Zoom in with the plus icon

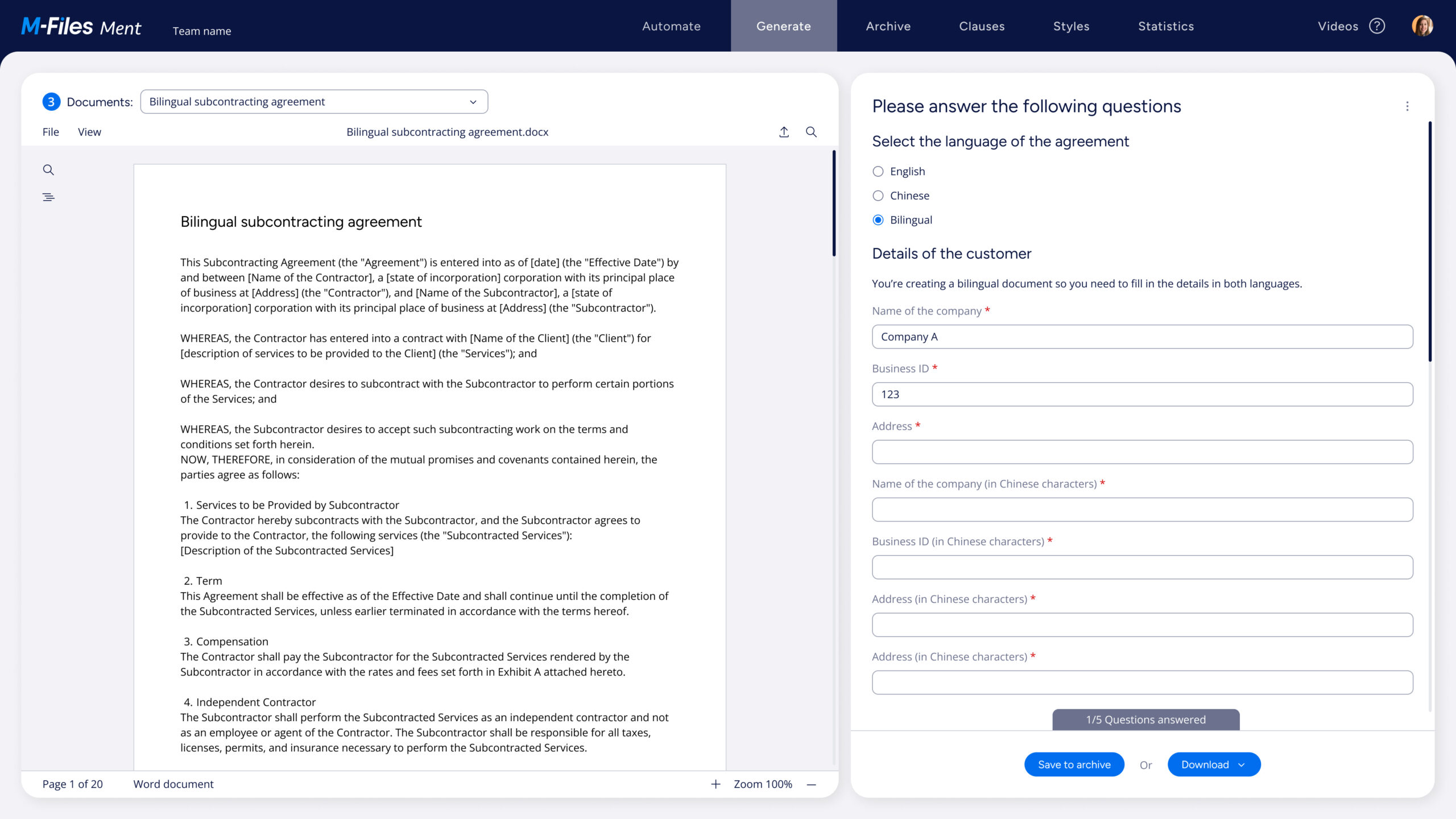[x=715, y=784]
